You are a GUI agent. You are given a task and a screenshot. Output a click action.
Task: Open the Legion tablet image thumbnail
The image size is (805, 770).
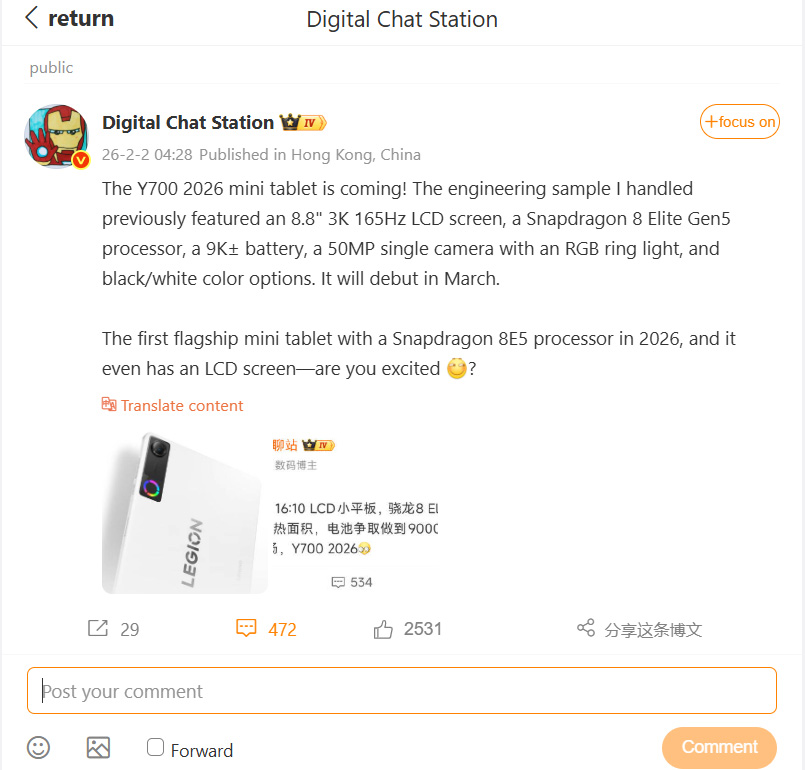[x=185, y=513]
